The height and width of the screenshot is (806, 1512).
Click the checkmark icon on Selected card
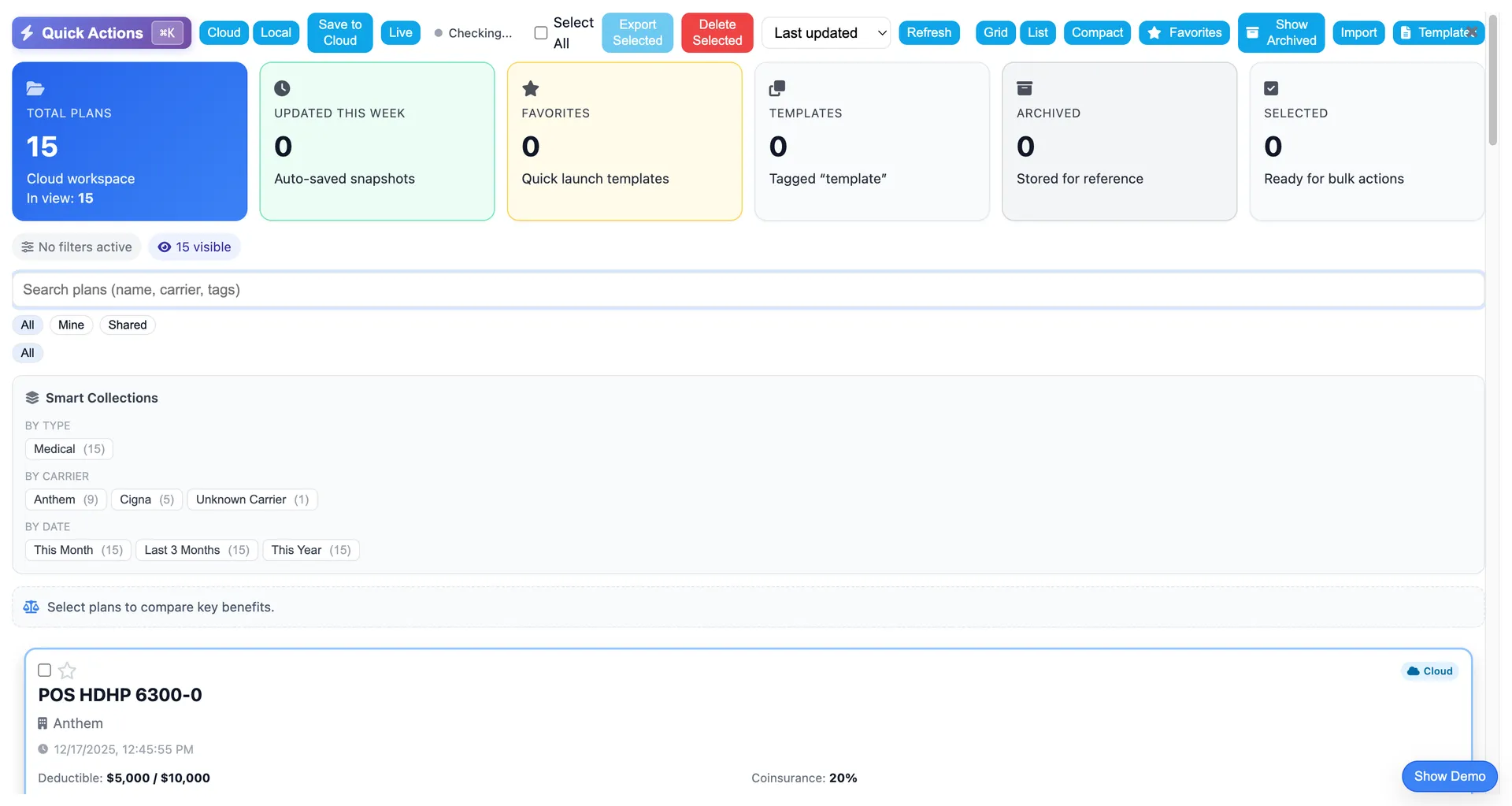click(x=1271, y=88)
